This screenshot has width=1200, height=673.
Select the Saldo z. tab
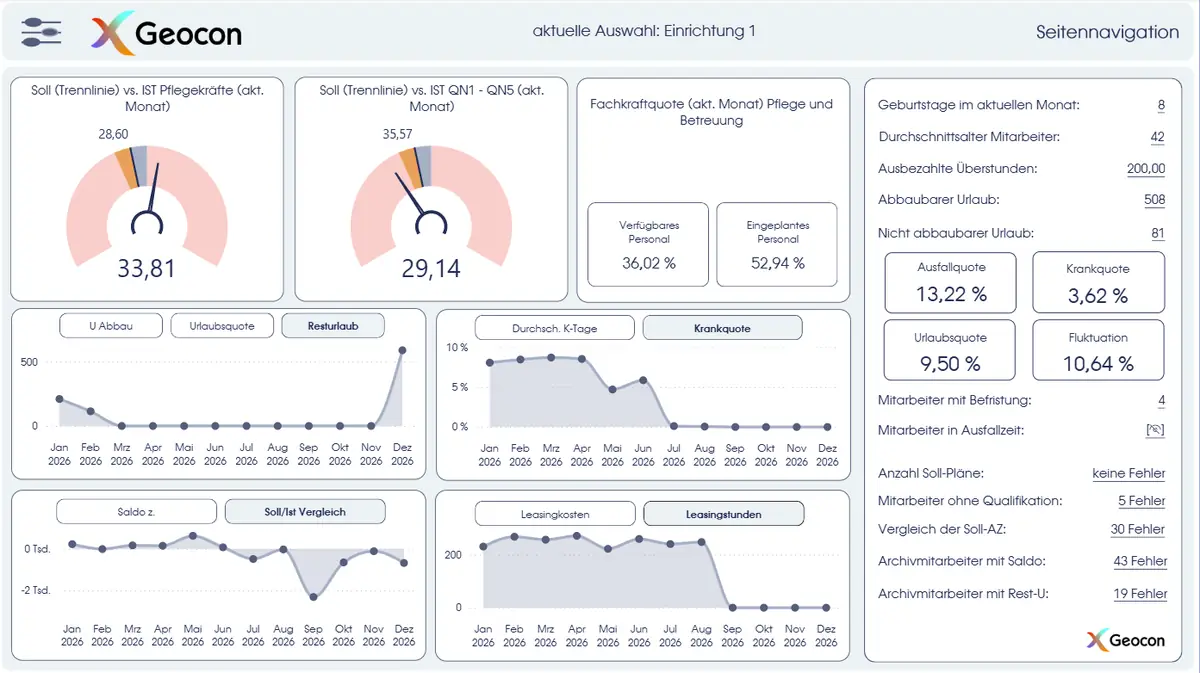coord(136,511)
